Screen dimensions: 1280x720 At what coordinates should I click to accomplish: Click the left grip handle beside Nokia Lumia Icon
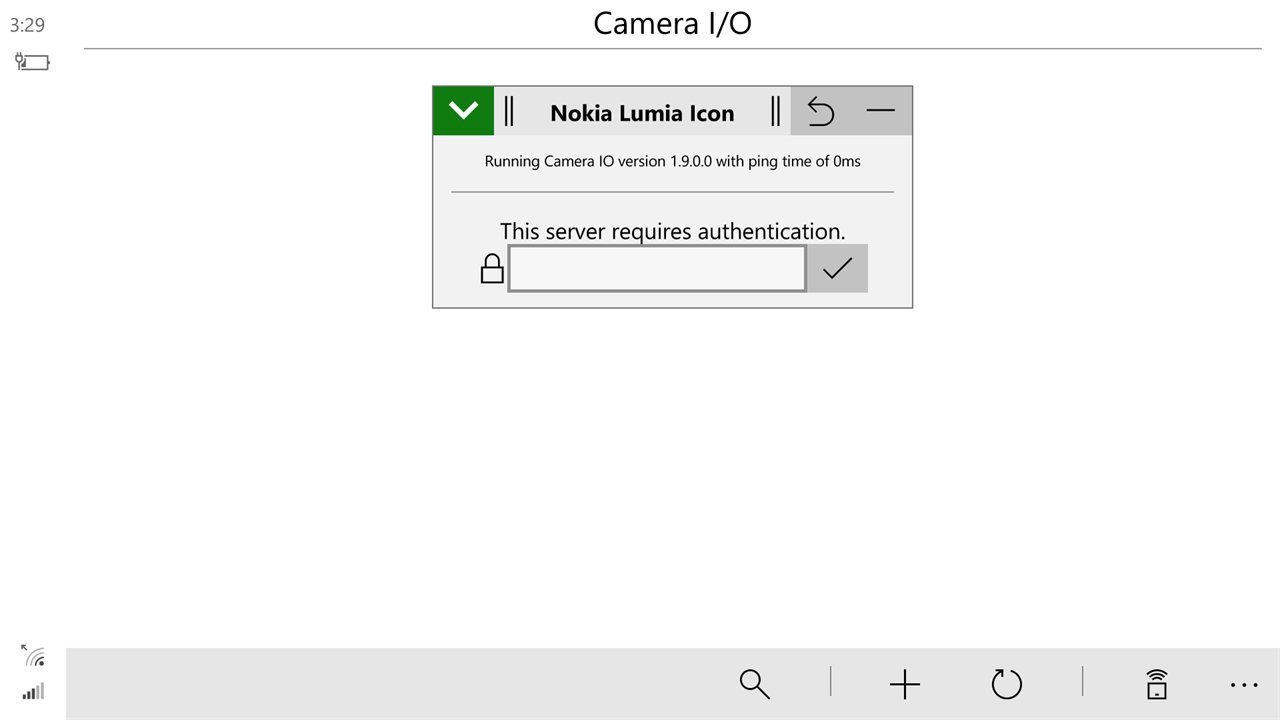coord(509,111)
